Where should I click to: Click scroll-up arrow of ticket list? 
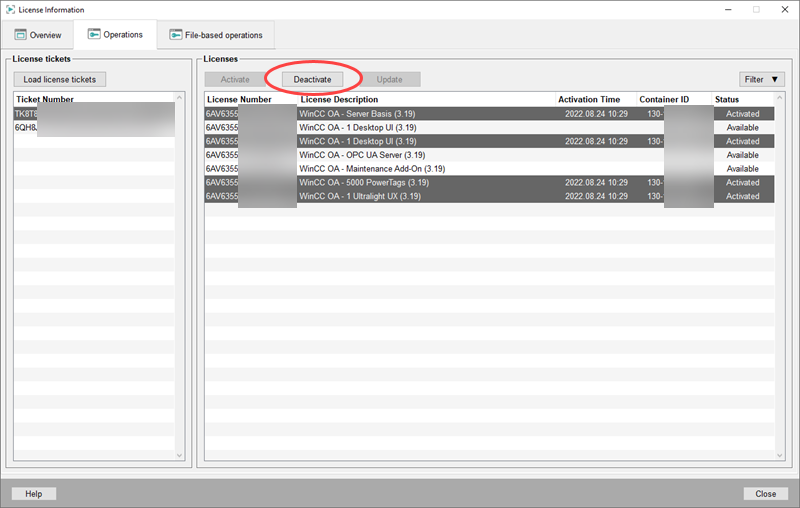(179, 97)
